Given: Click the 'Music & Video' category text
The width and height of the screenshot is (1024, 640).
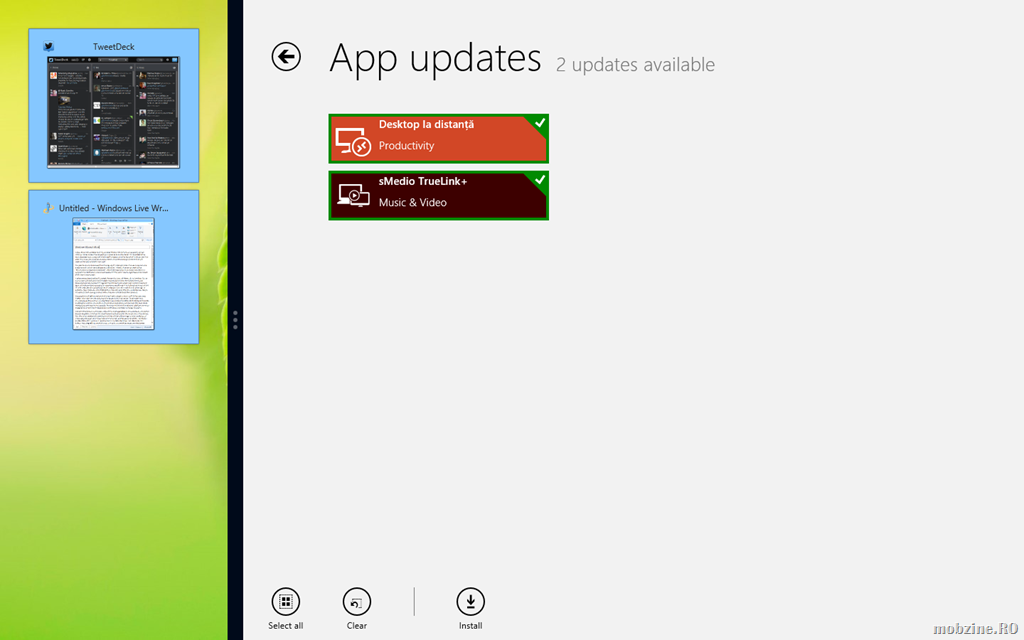Looking at the screenshot, I should point(413,202).
